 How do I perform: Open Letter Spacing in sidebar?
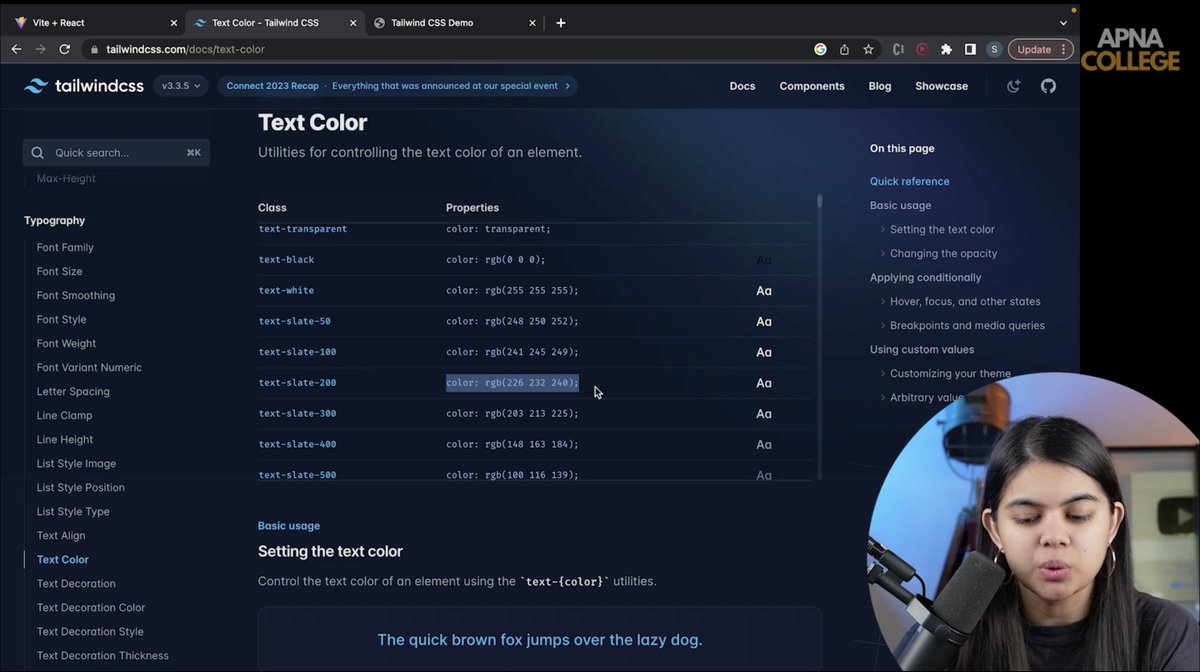point(73,391)
